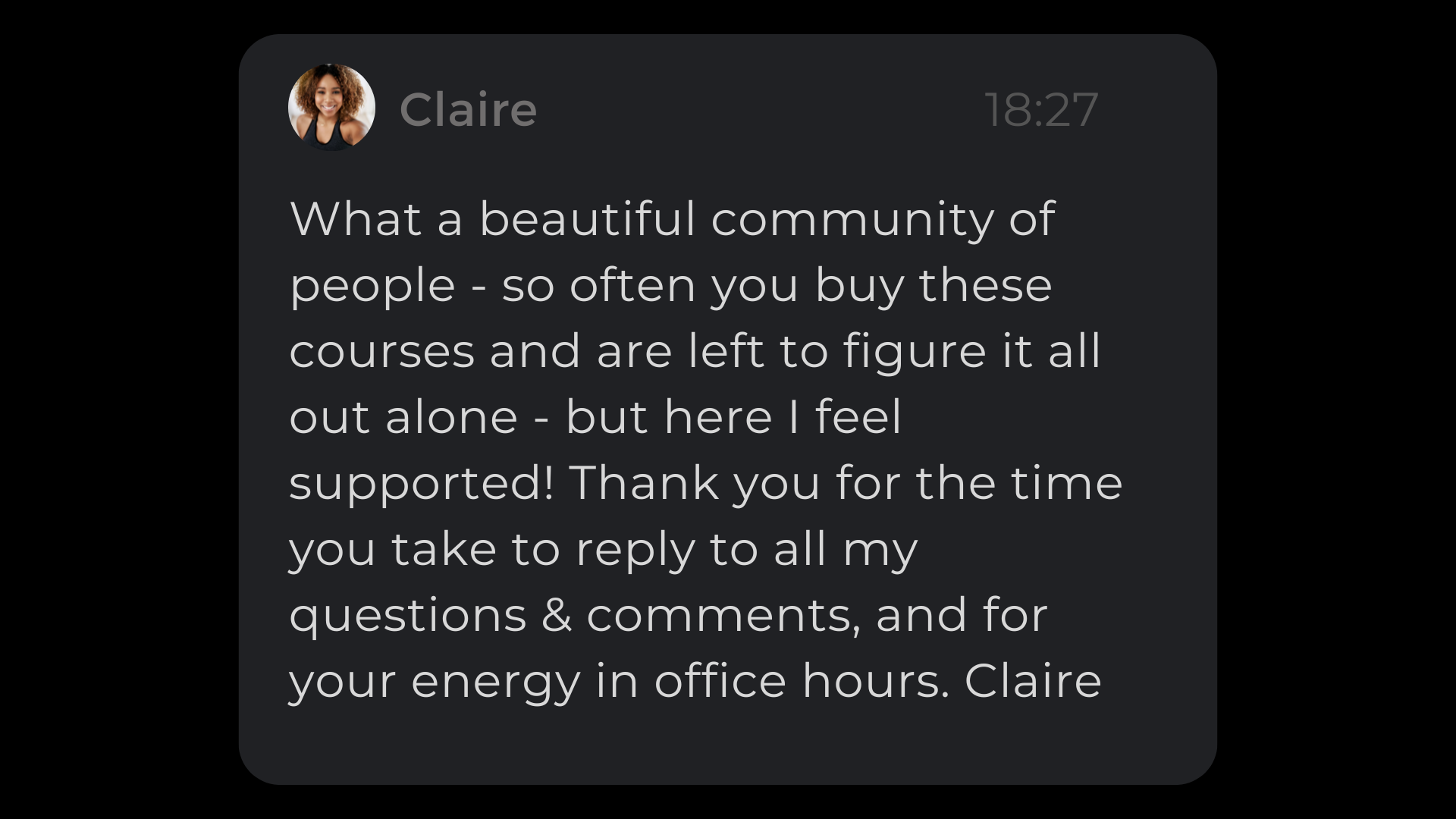
Task: Click the phrase "Thank you" in the message
Action: pyautogui.click(x=694, y=483)
